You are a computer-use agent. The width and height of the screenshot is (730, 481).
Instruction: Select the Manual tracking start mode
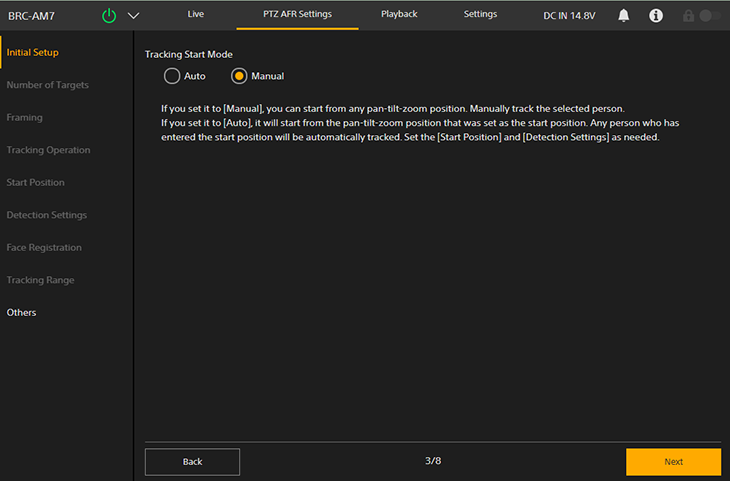(x=239, y=76)
